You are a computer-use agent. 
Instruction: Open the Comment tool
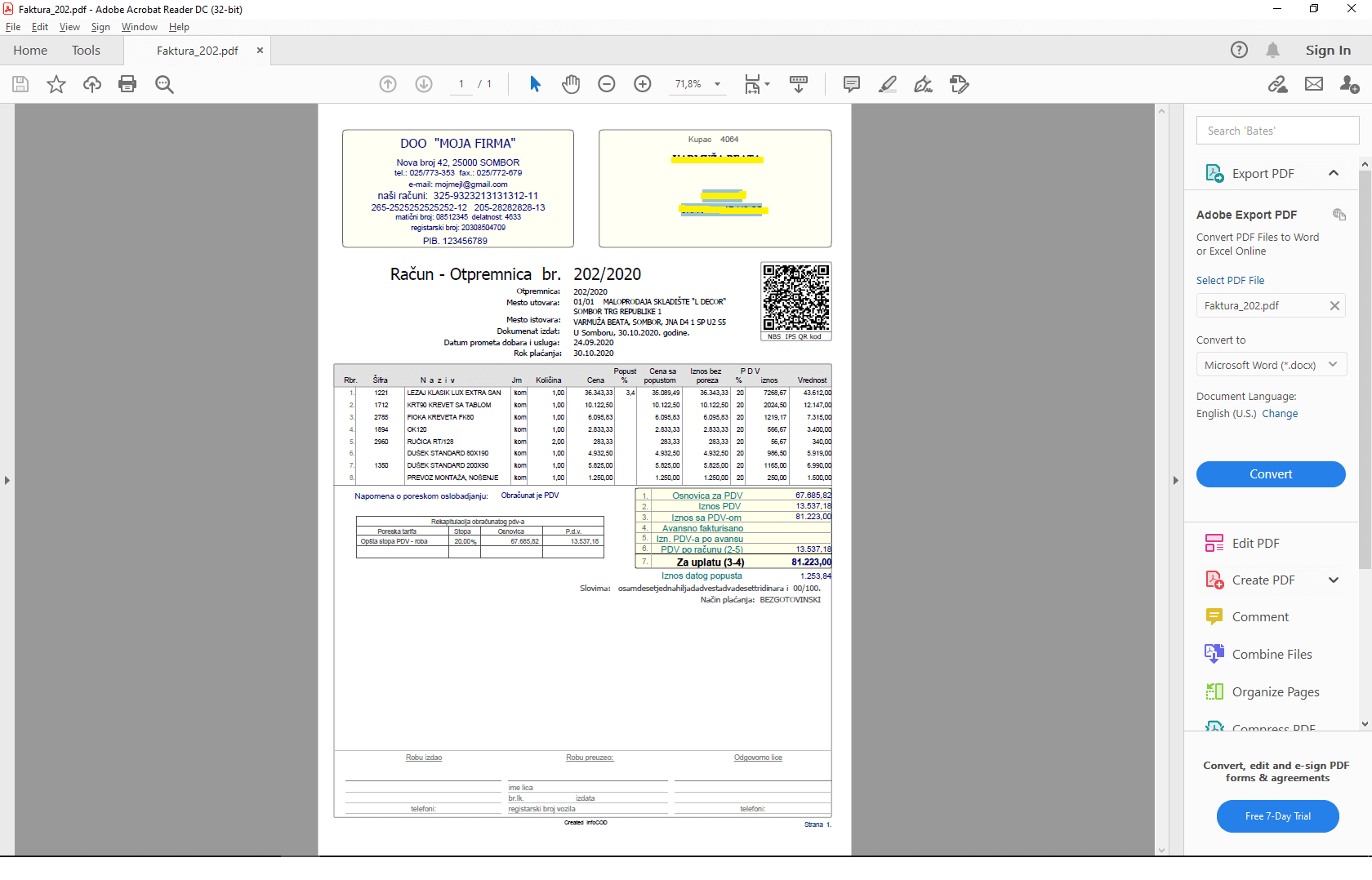point(1260,617)
